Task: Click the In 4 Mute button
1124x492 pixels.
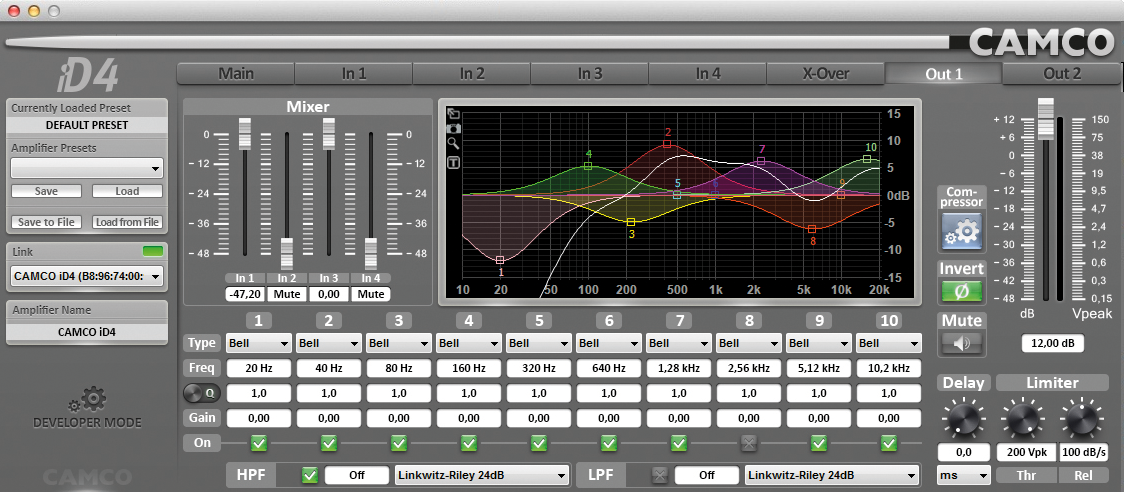Action: click(x=371, y=294)
